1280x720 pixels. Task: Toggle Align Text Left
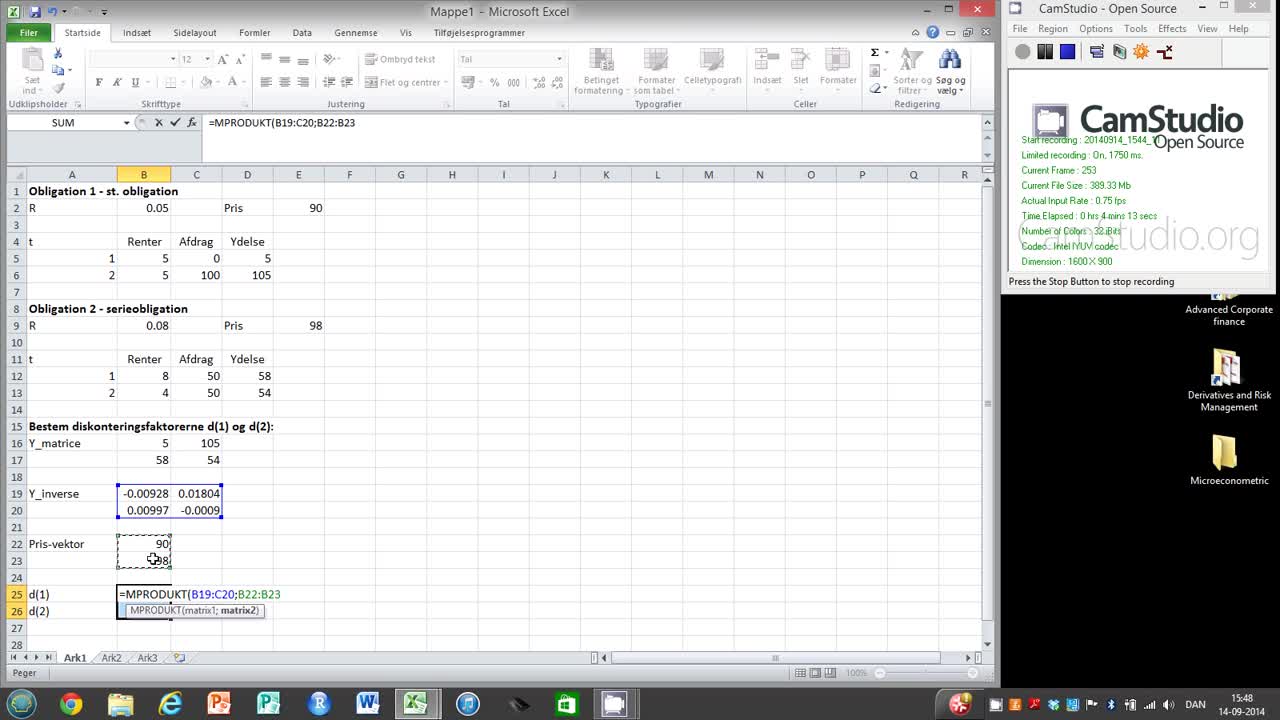coord(266,82)
